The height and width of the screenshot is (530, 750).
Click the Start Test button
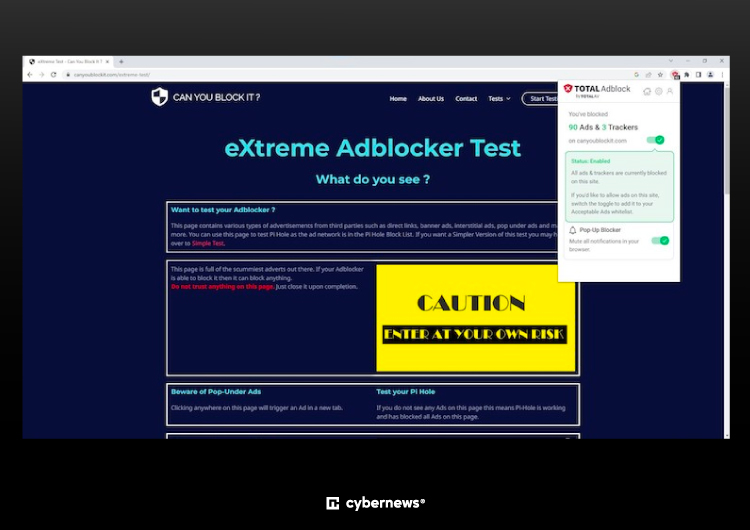540,99
